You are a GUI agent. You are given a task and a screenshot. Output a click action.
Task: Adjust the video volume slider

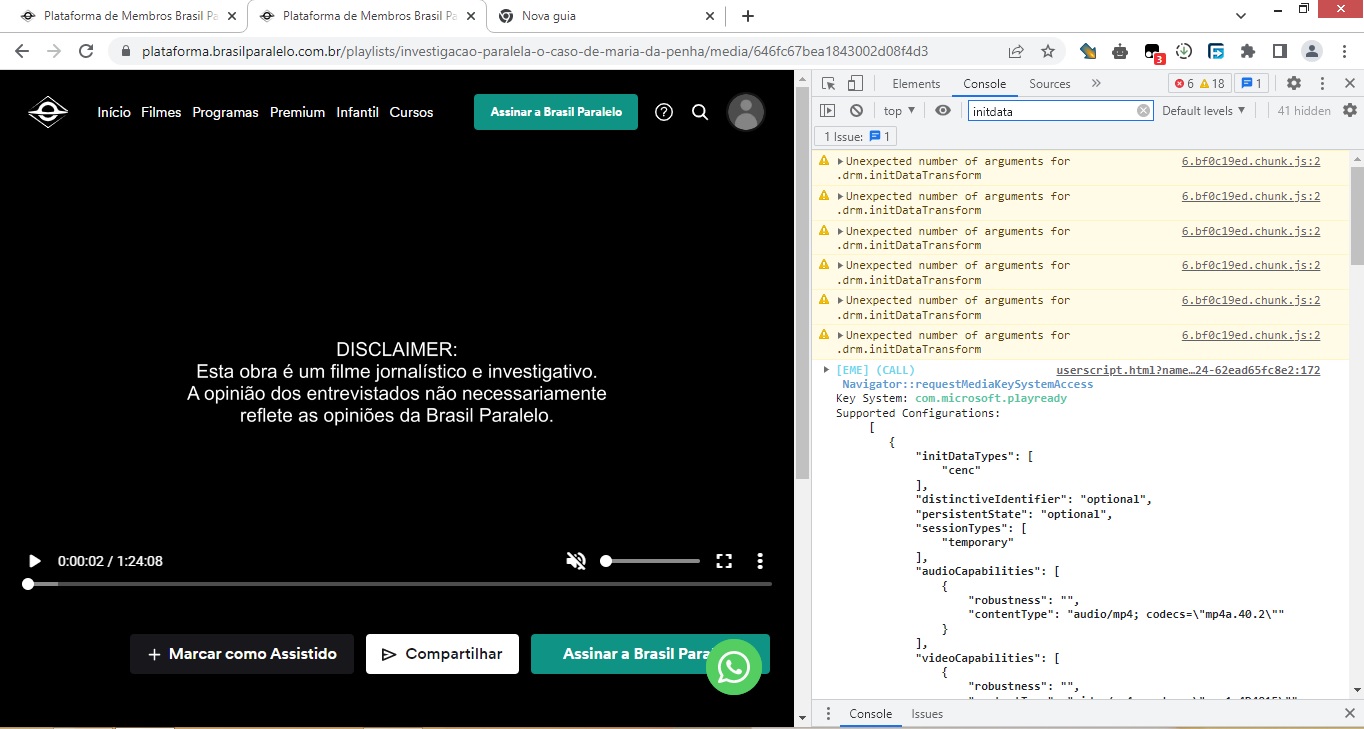click(x=650, y=561)
